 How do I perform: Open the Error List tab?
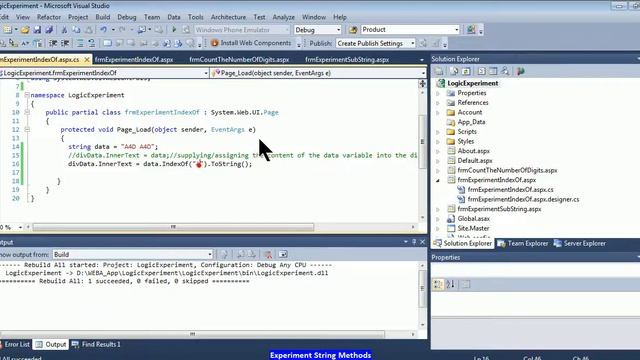(x=16, y=344)
